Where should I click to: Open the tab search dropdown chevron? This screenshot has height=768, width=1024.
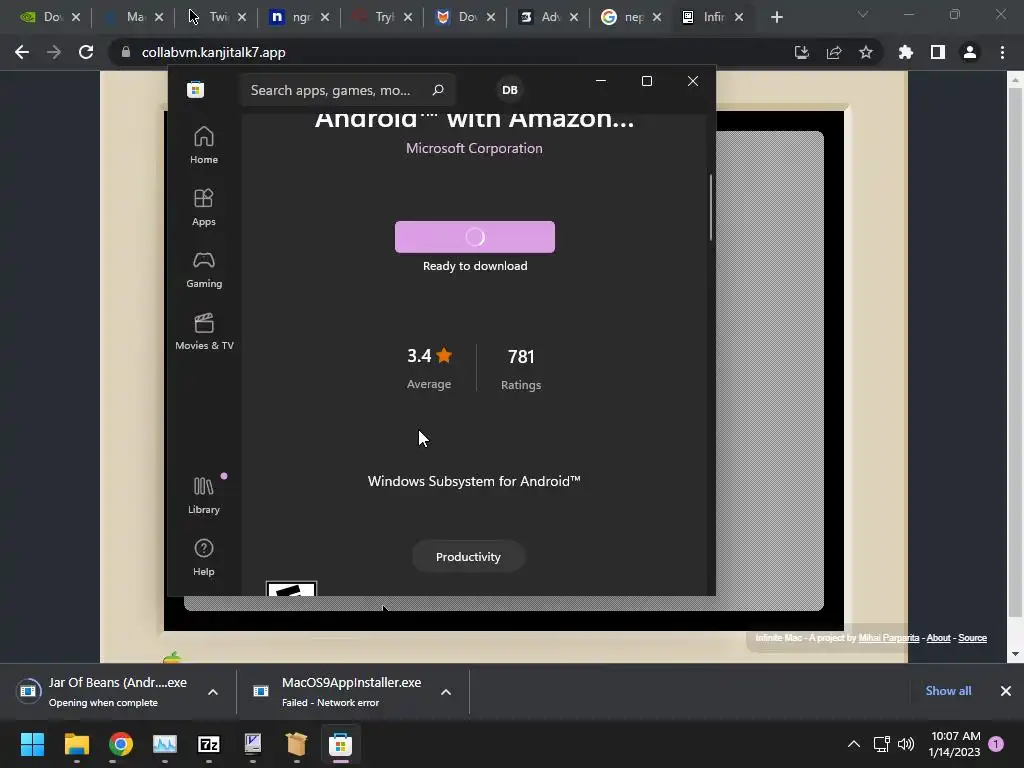863,14
